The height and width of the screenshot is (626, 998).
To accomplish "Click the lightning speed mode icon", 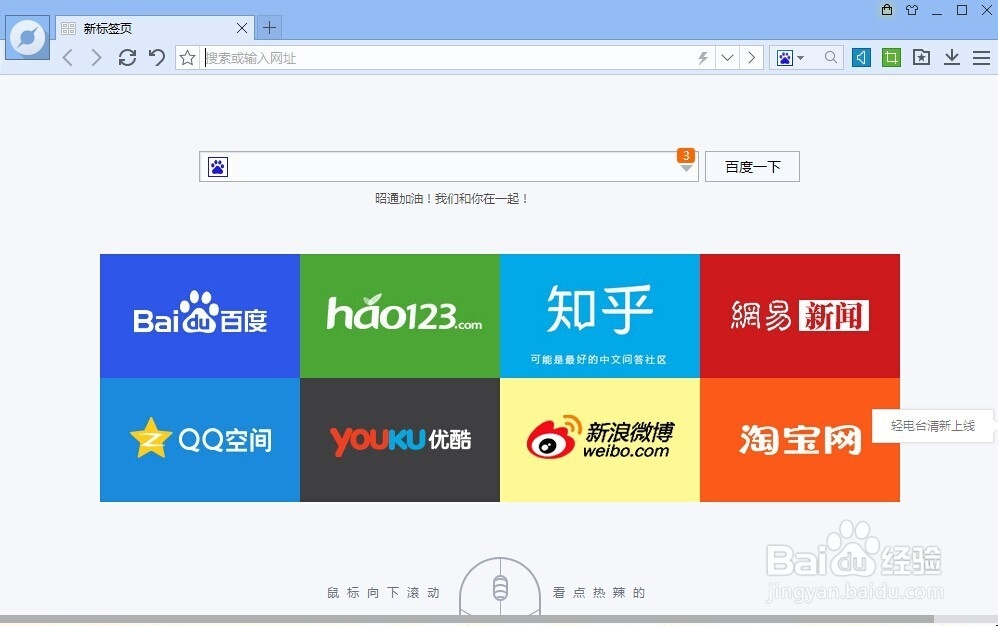I will [703, 58].
